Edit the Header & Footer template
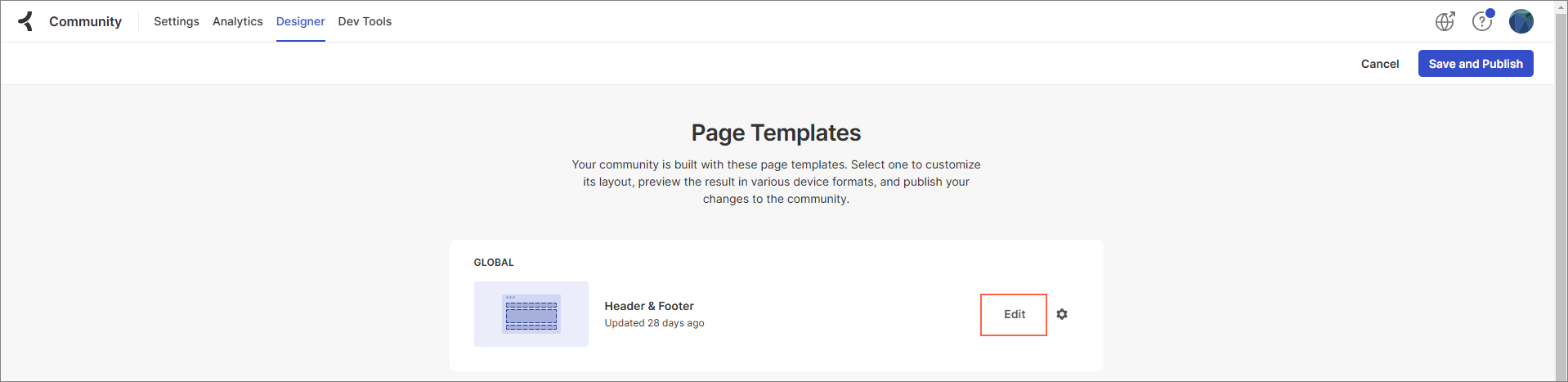Image resolution: width=1568 pixels, height=382 pixels. click(x=1014, y=314)
